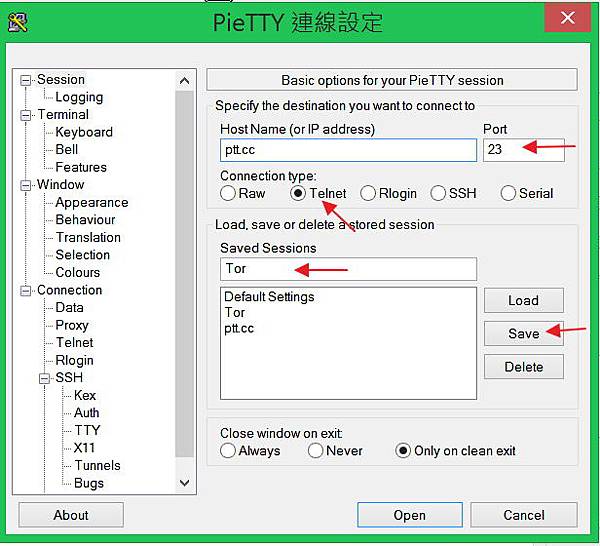Click the About button
This screenshot has width=600, height=546.
point(71,515)
